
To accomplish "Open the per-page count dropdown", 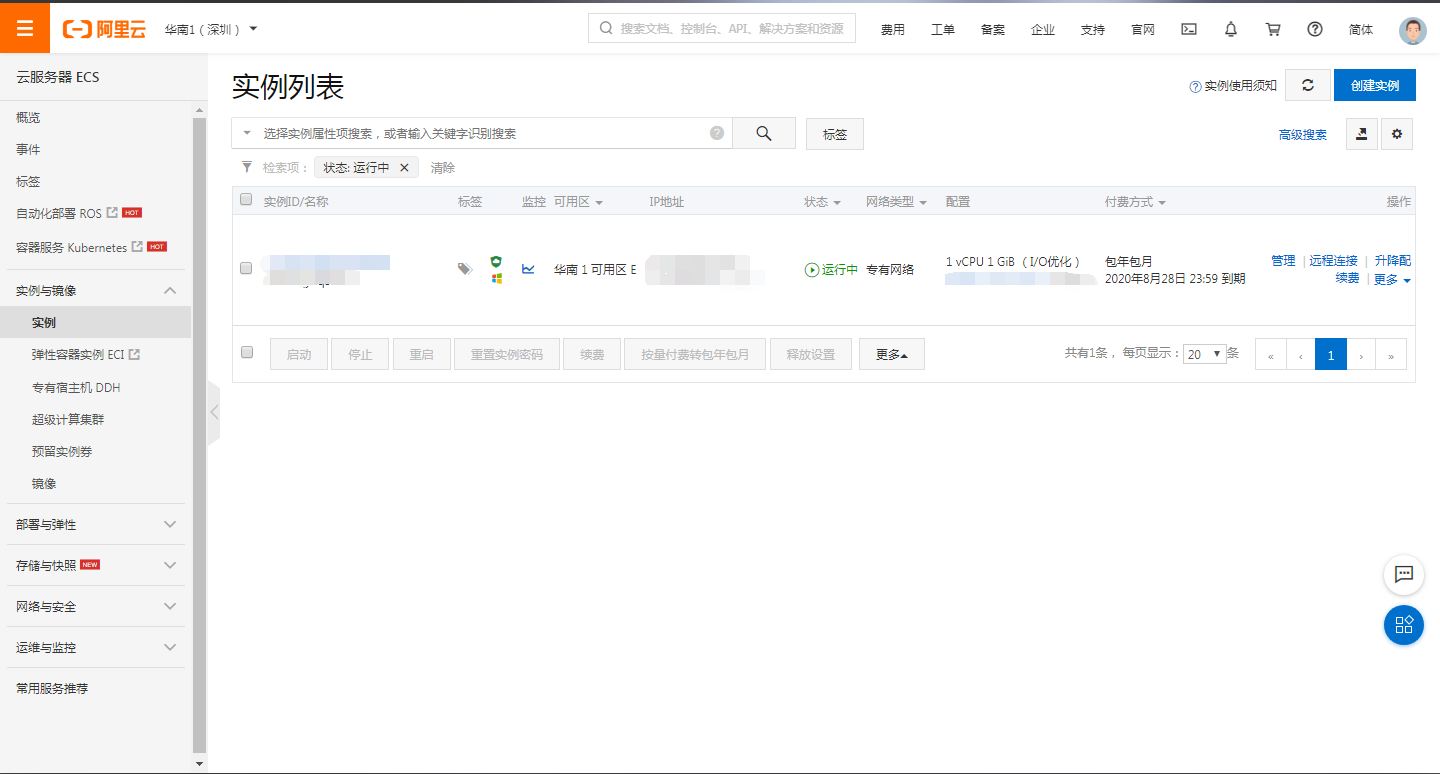I will coord(1204,354).
